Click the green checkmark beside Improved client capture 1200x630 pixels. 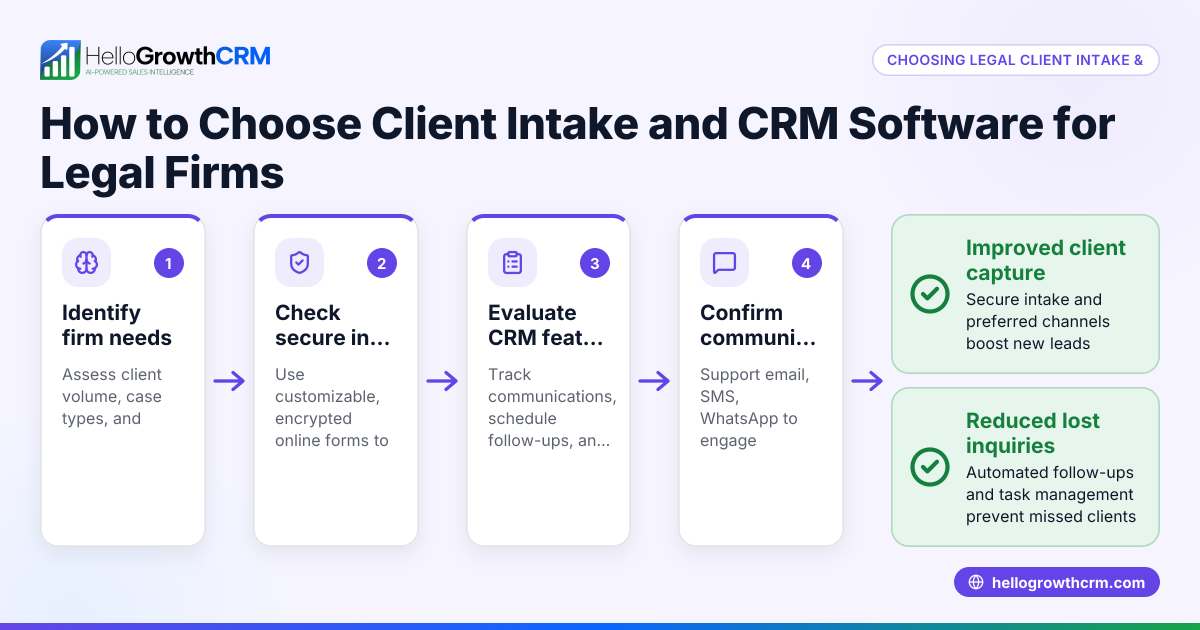pyautogui.click(x=930, y=294)
